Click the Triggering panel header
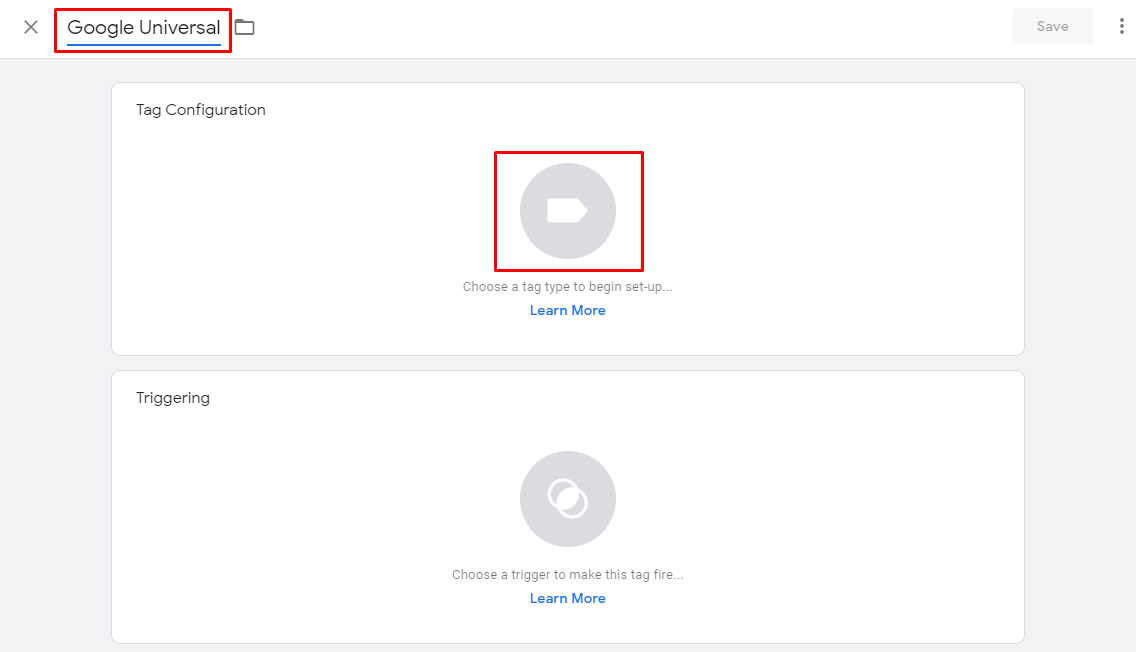The image size is (1136, 652). click(173, 397)
